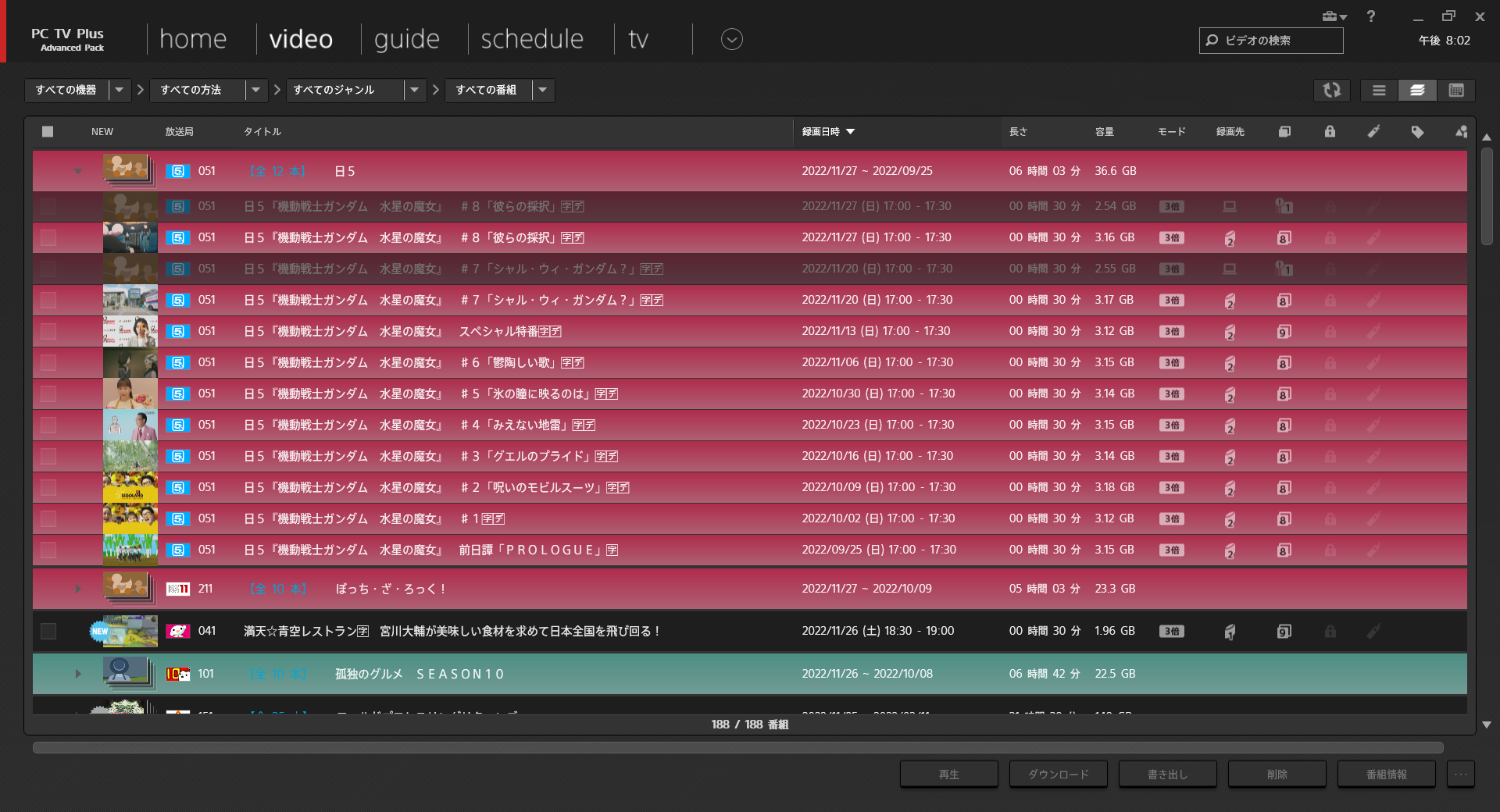Open the ellipsis more actions button
This screenshot has height=812, width=1500.
point(1461,775)
